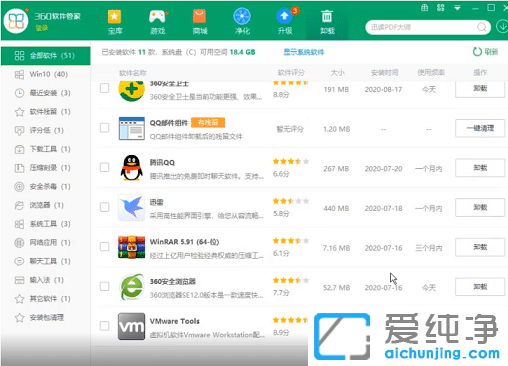Click 卸载 button for 腾讯QQ
The image size is (508, 366).
click(480, 168)
